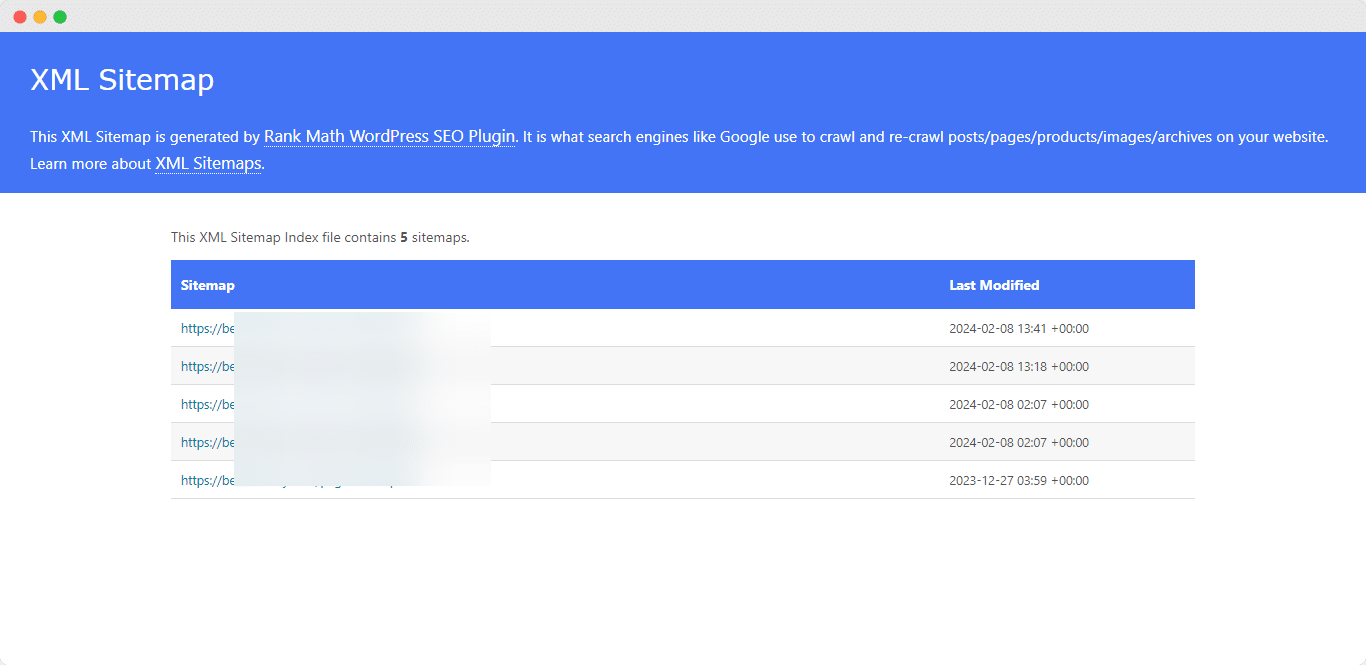Select the 2024-02-08 13:18 timestamp cell

pos(1018,366)
